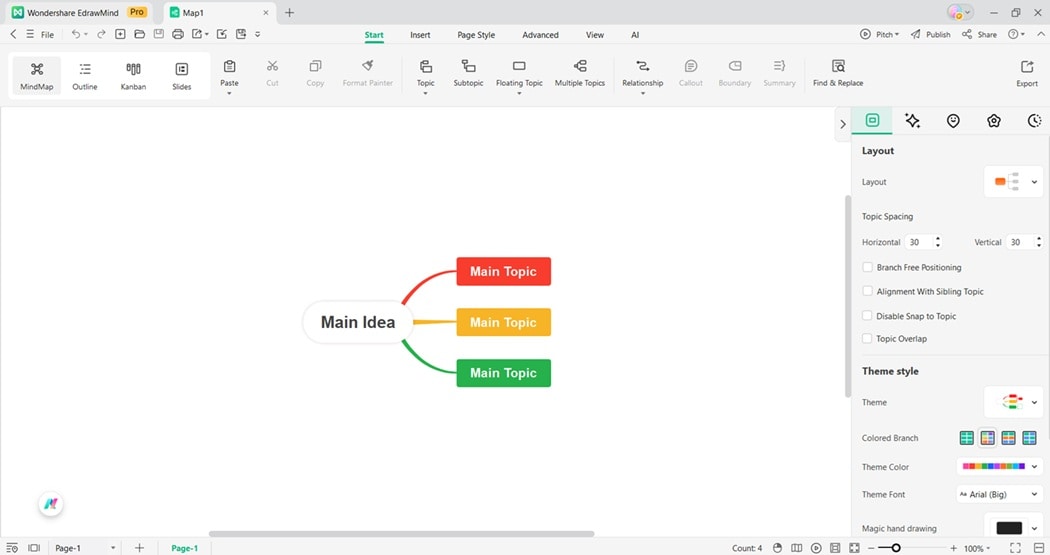Select the Page-1 tab at bottom
The image size is (1050, 555).
pyautogui.click(x=184, y=548)
